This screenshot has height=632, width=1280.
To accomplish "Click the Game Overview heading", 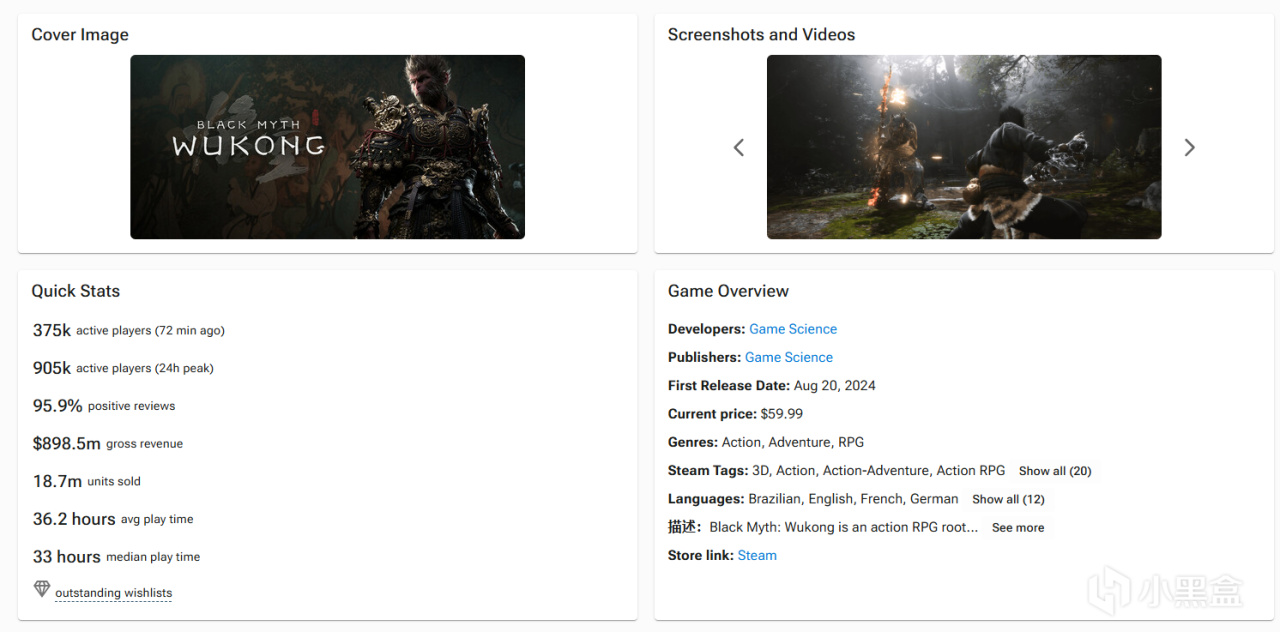I will [728, 291].
